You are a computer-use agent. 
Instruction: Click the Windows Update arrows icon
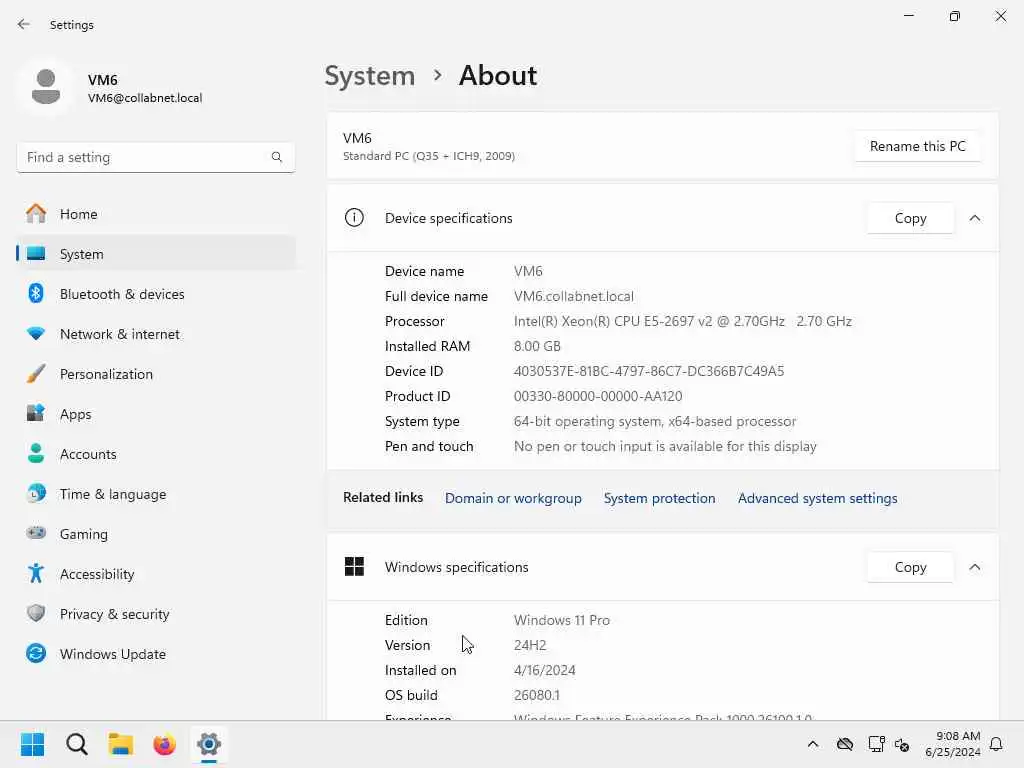point(36,653)
